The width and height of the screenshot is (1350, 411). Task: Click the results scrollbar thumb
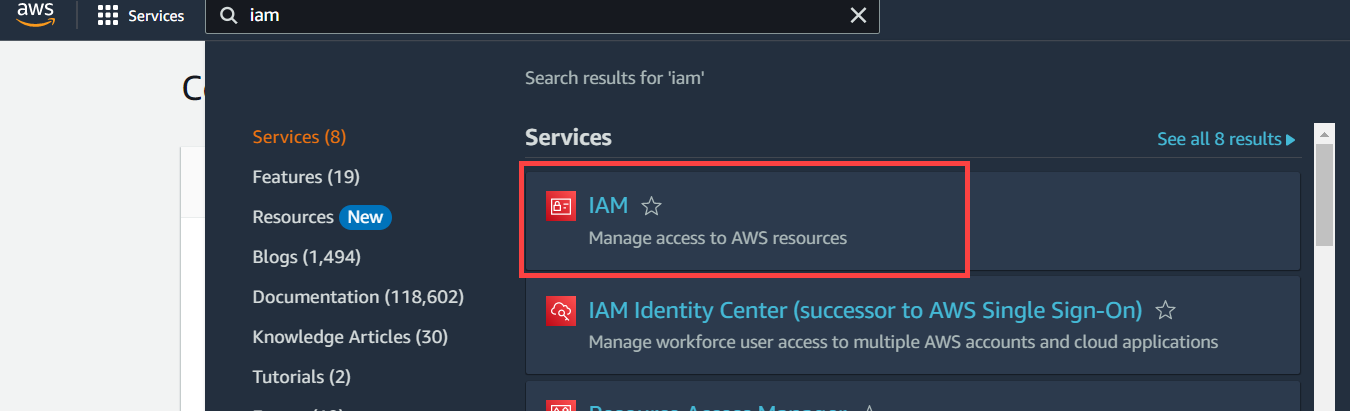(1324, 195)
